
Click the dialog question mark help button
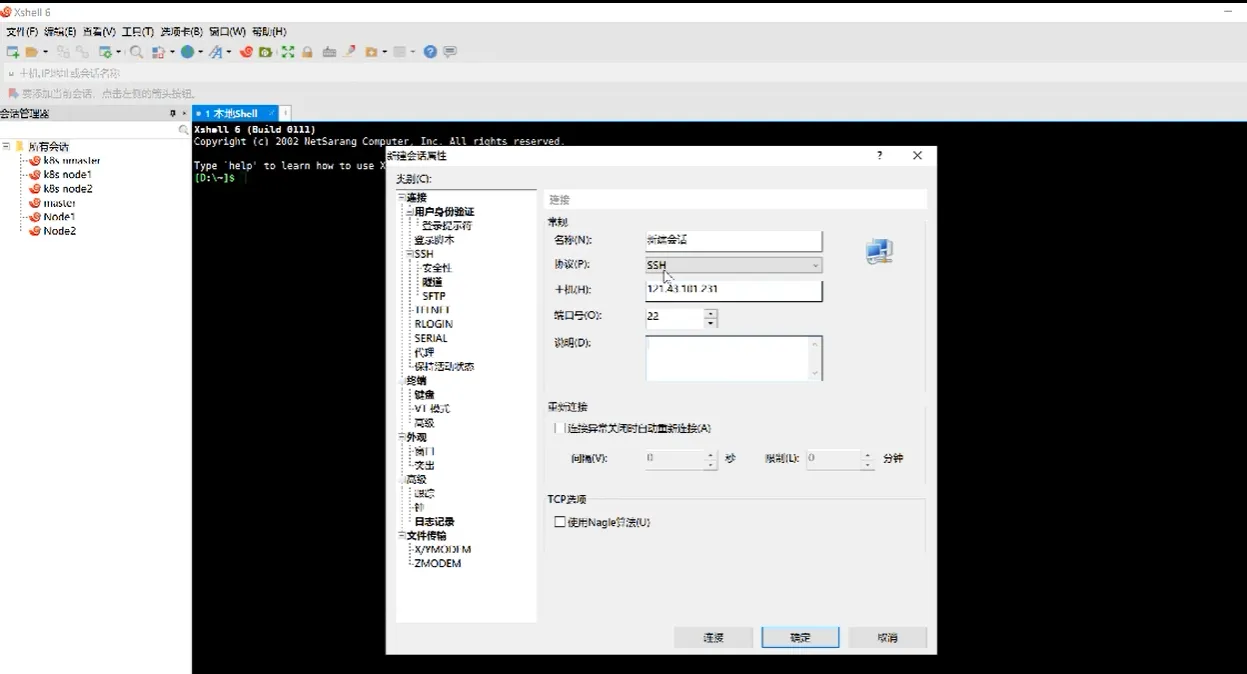(880, 156)
